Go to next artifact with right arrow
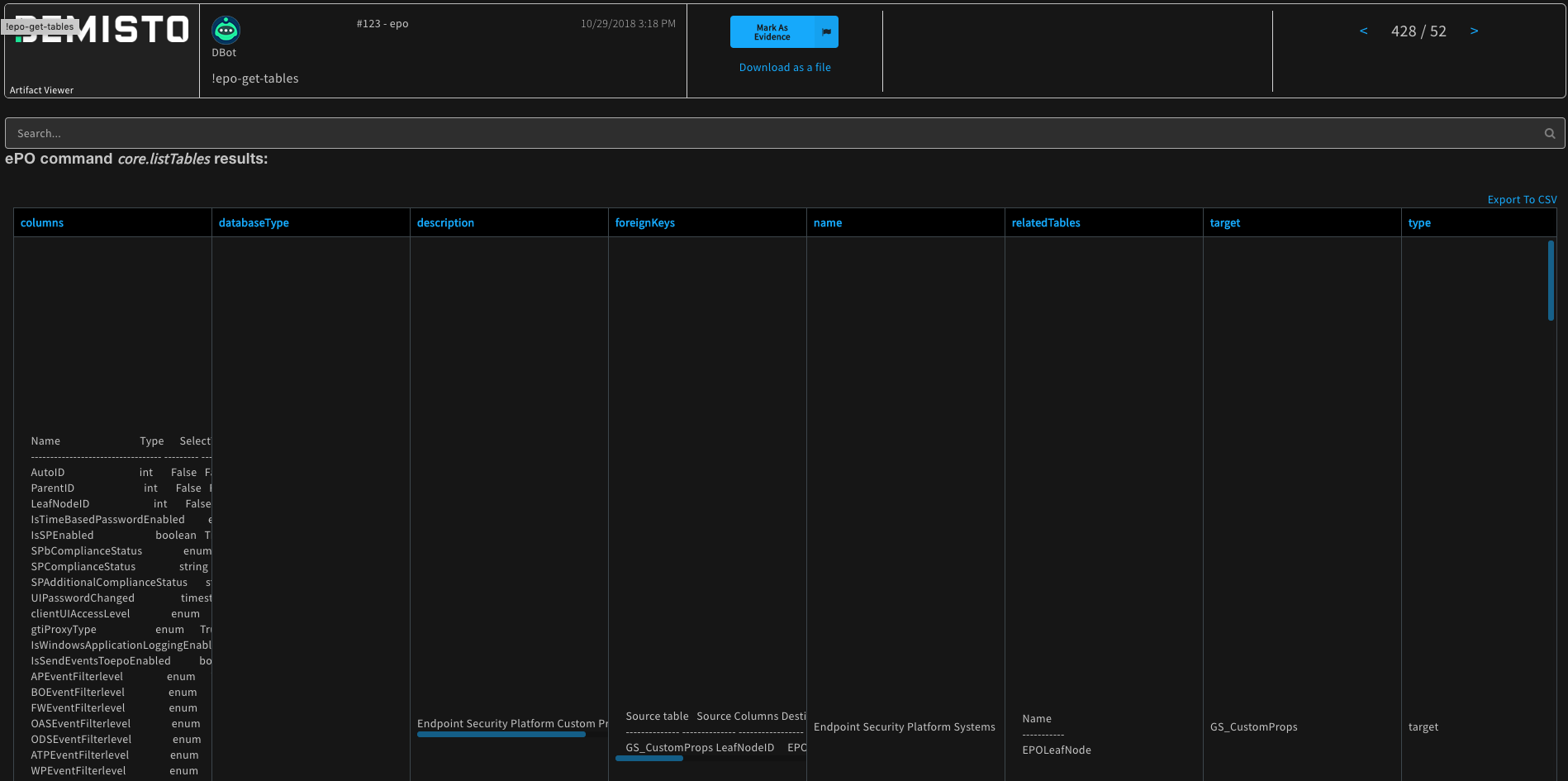 [1475, 31]
